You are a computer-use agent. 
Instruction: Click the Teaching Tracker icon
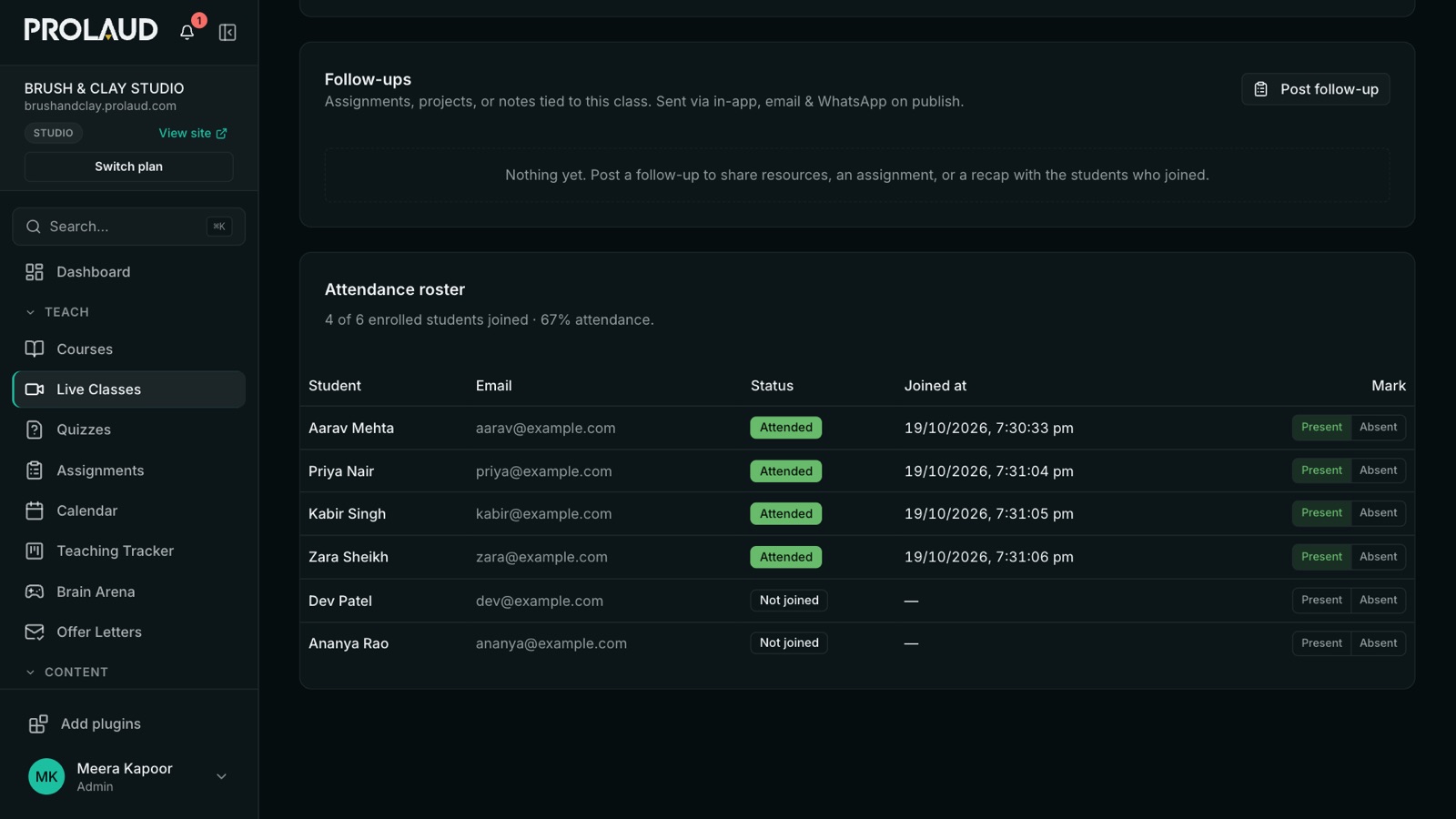coord(35,551)
